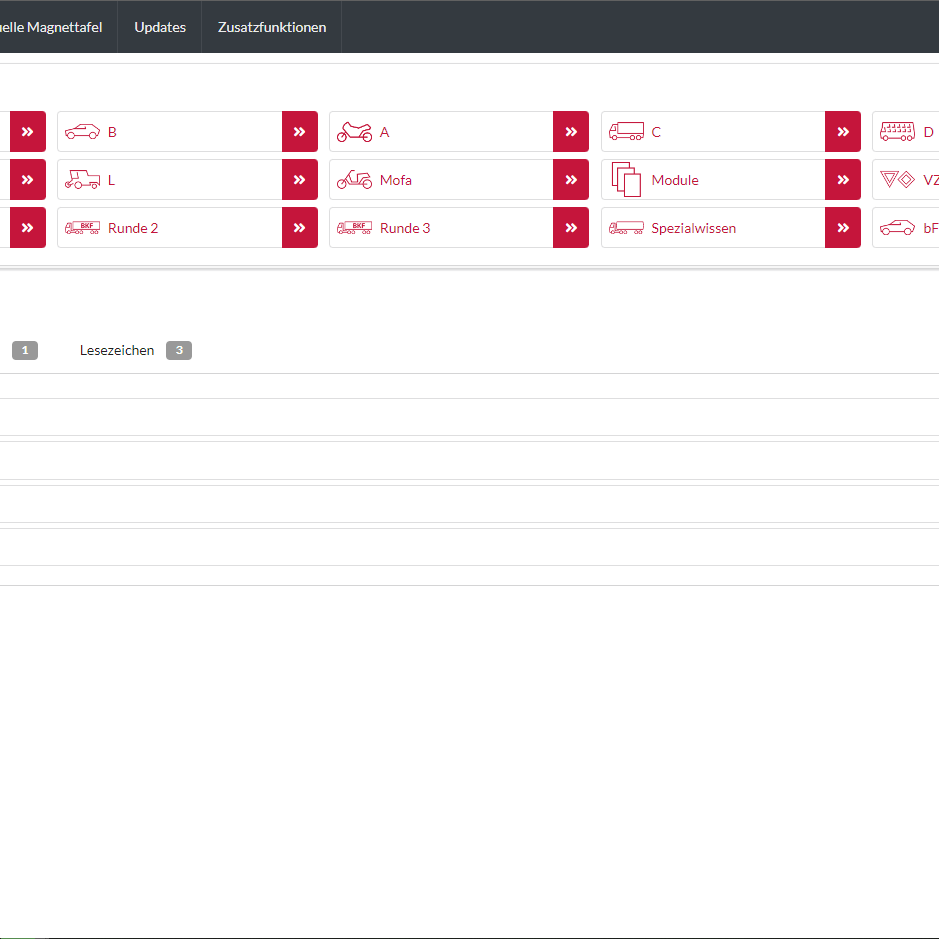Image resolution: width=939 pixels, height=939 pixels.
Task: Click the traffic sign VZ icon
Action: pos(897,179)
